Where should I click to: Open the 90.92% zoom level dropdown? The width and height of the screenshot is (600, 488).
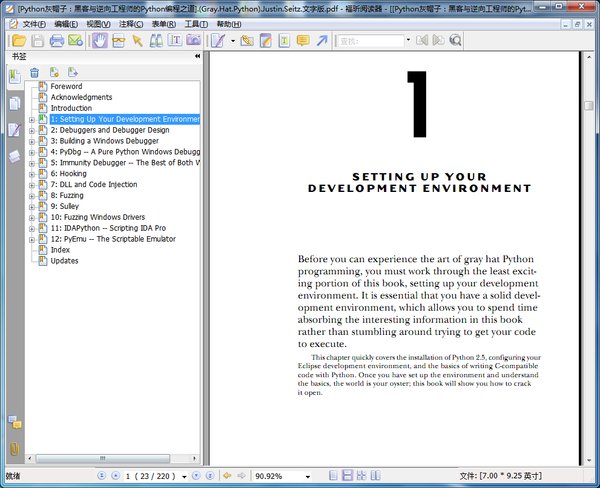[308, 477]
